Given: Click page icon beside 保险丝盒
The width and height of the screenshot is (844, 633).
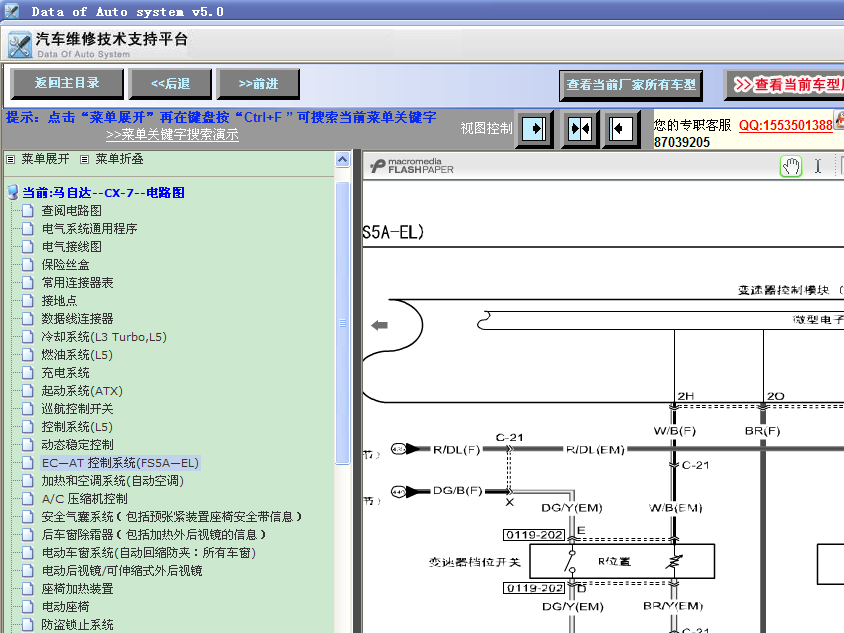Looking at the screenshot, I should coord(28,265).
